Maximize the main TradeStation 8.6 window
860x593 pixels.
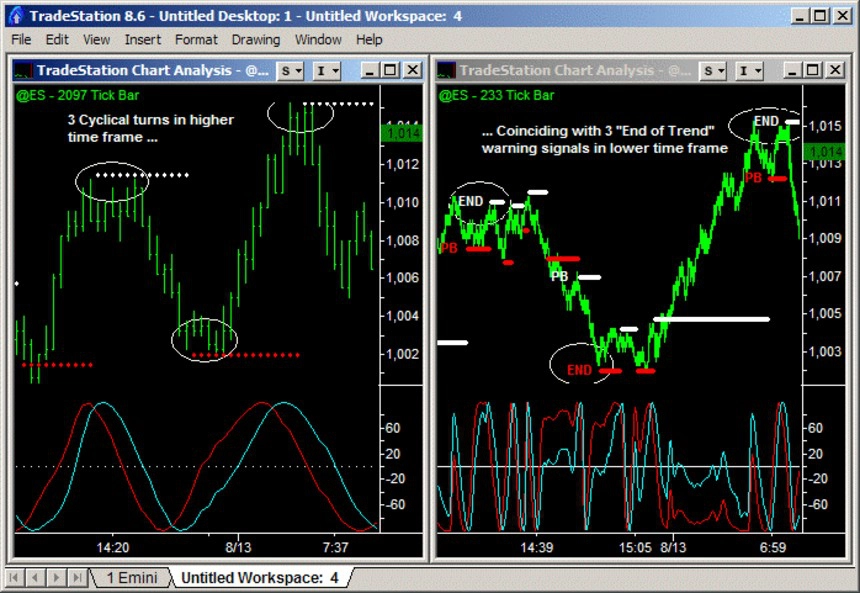tap(821, 16)
